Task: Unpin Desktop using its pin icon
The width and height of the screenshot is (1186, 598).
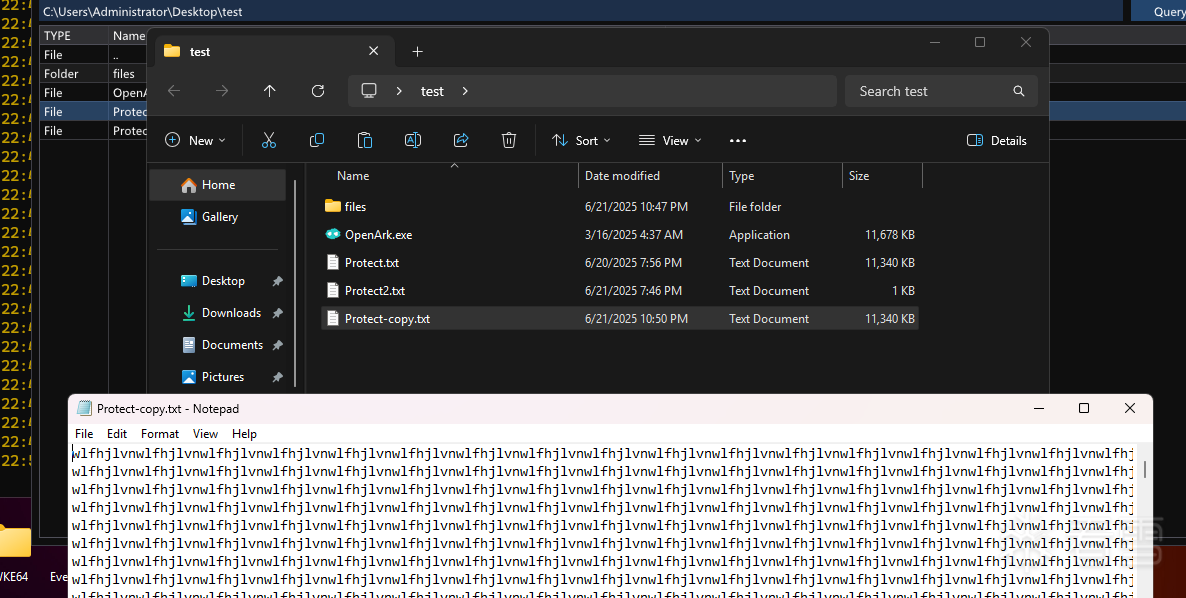Action: (x=278, y=281)
